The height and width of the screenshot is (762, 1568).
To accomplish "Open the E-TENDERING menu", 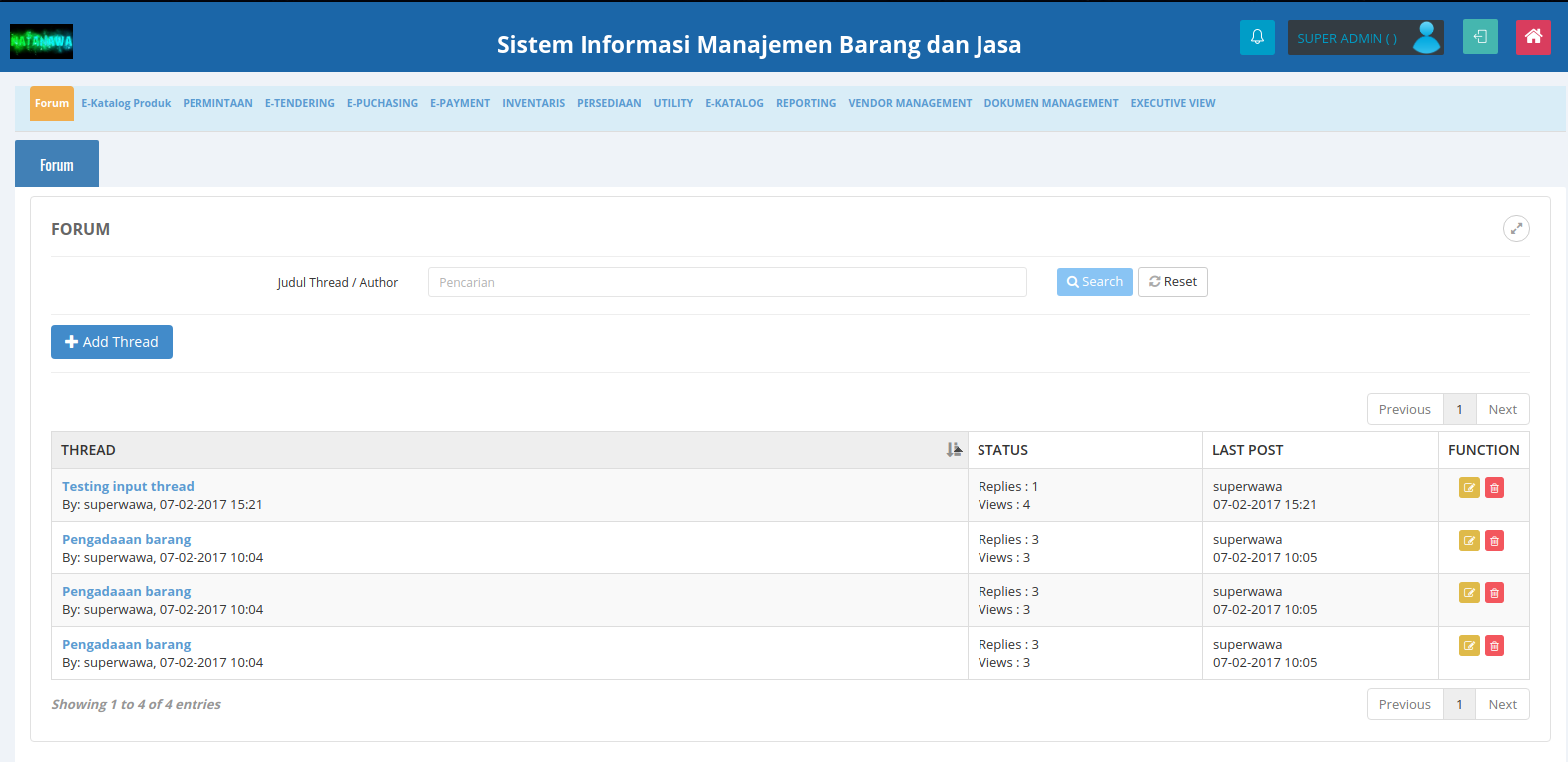I will (299, 103).
